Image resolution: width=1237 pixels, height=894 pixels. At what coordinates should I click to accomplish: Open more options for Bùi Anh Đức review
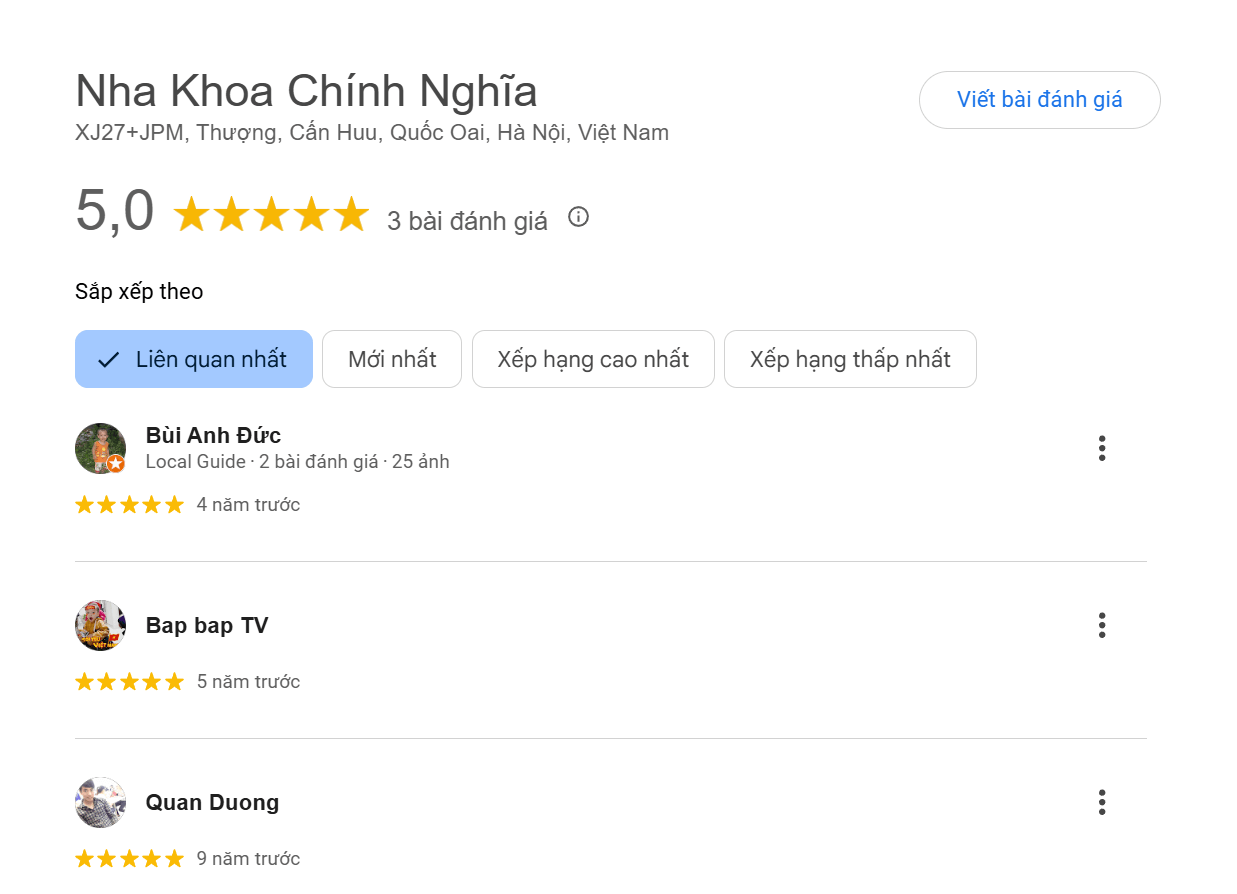[1102, 448]
